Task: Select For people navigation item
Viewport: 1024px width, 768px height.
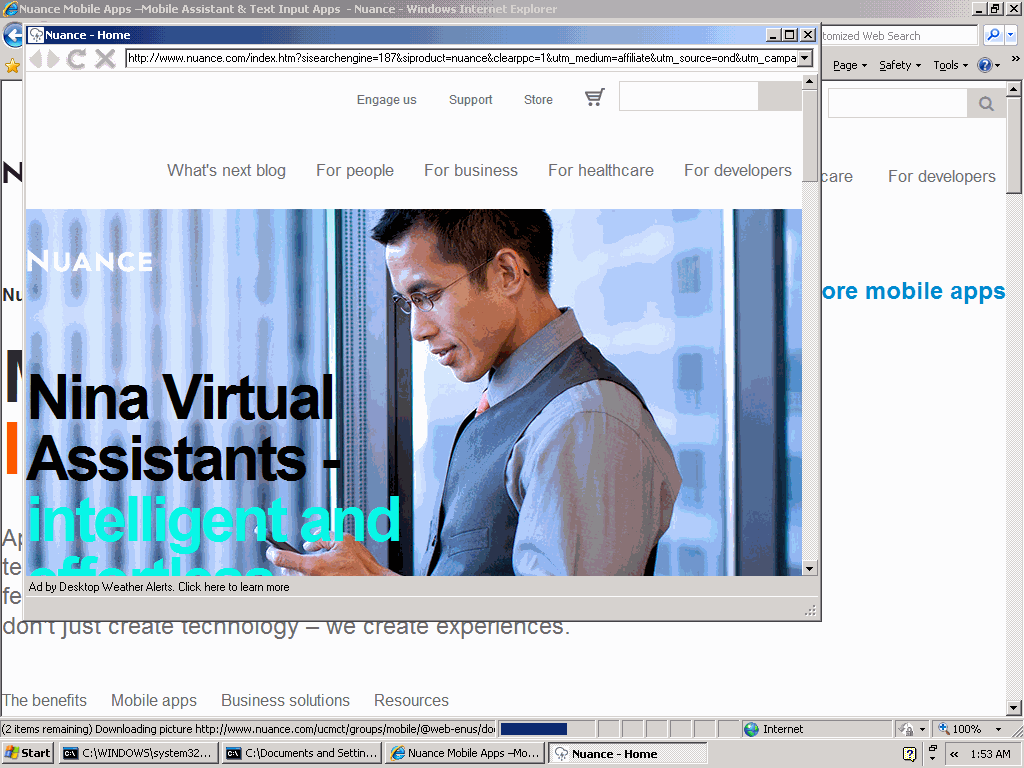Action: pyautogui.click(x=355, y=170)
